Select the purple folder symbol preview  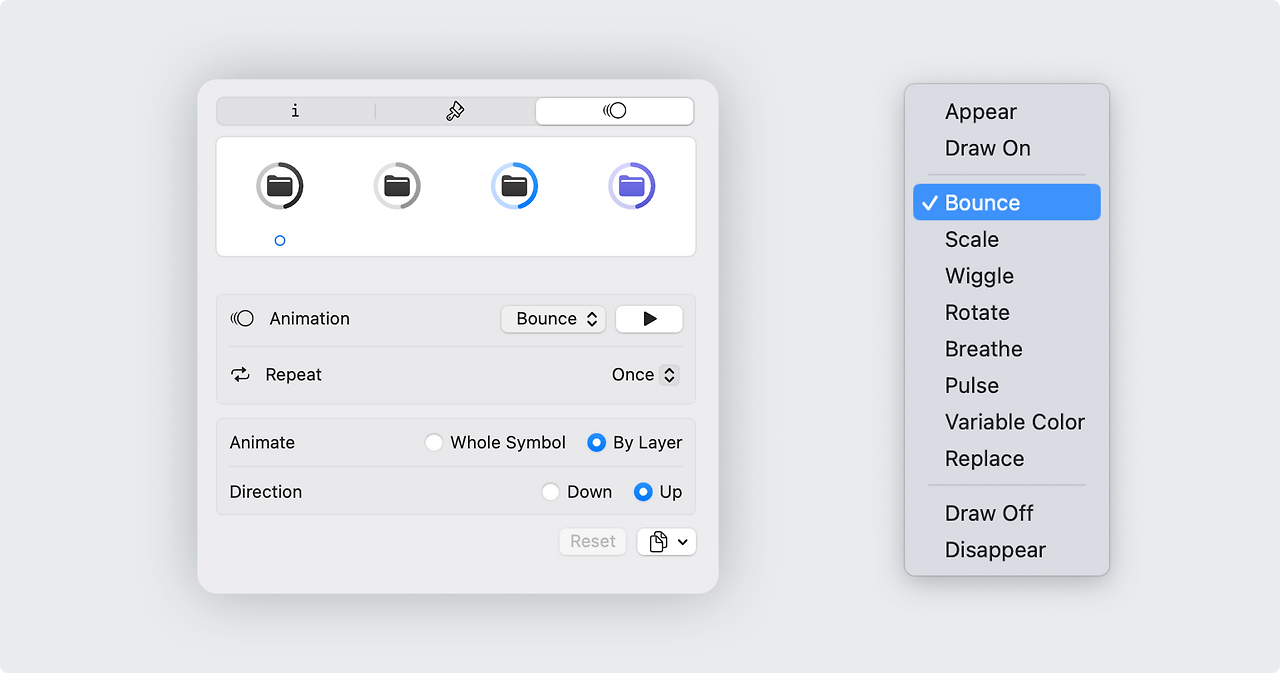point(632,186)
